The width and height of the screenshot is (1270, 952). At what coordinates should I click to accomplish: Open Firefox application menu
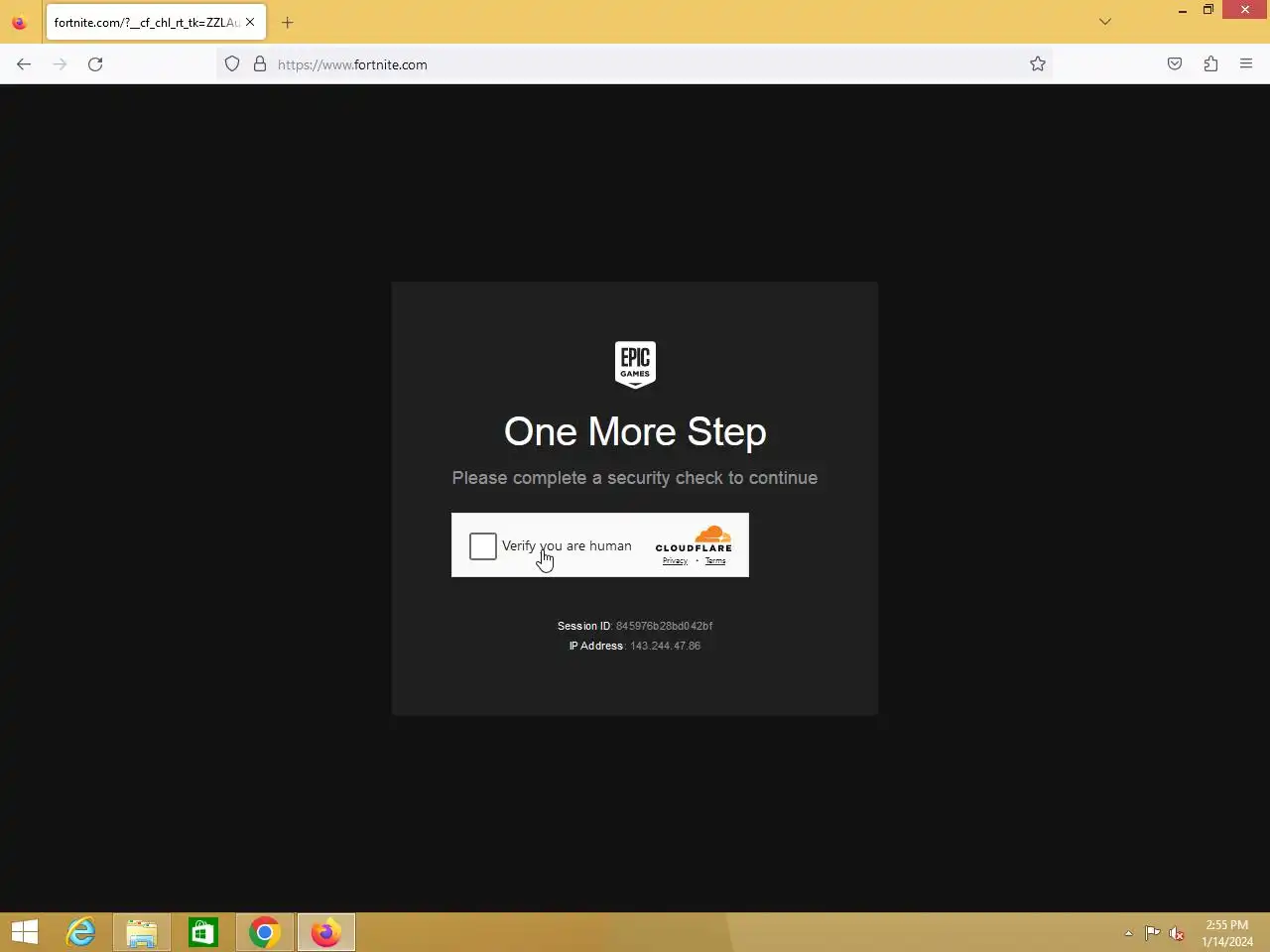tap(1246, 64)
